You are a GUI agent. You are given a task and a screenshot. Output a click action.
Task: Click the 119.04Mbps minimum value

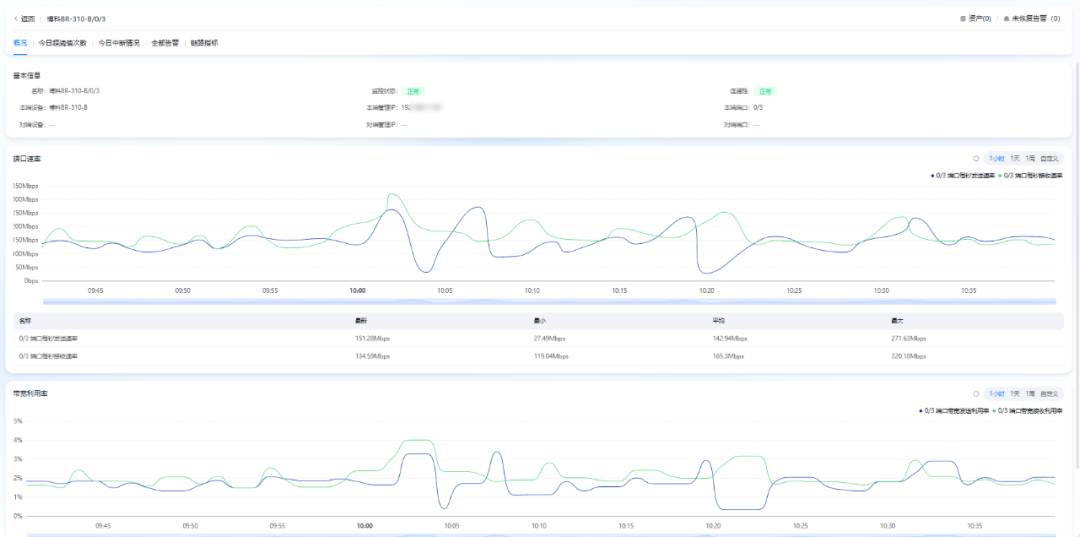(551, 357)
